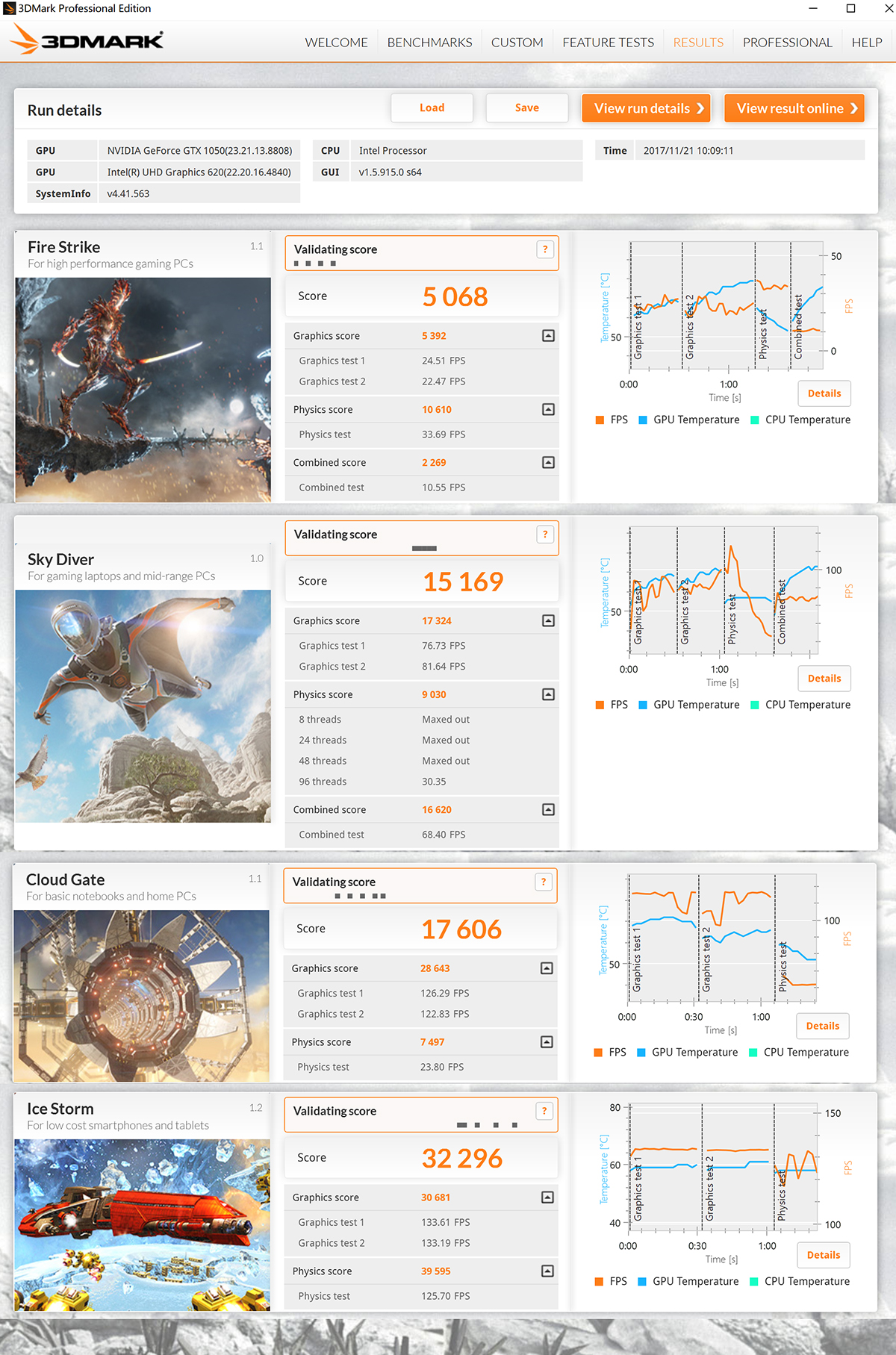Maximize the 3DMark window

850,8
